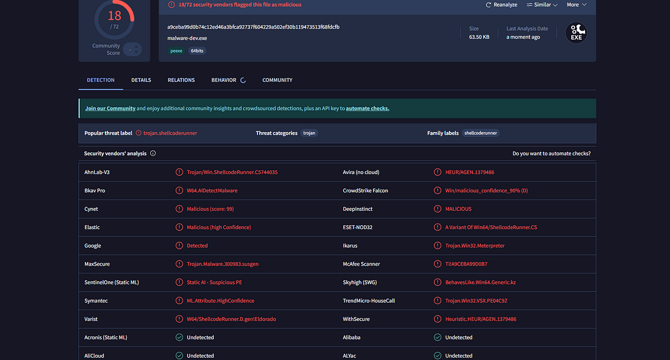
Task: Click the community score vote control
Action: (x=132, y=50)
